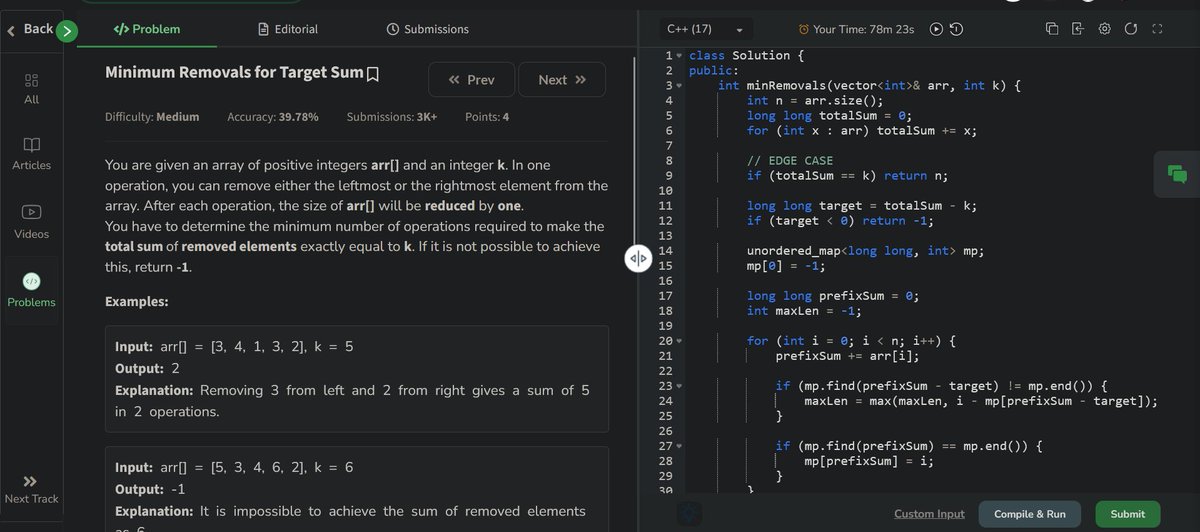Click the Difficulty: Medium label
The width and height of the screenshot is (1200, 532).
(x=152, y=117)
